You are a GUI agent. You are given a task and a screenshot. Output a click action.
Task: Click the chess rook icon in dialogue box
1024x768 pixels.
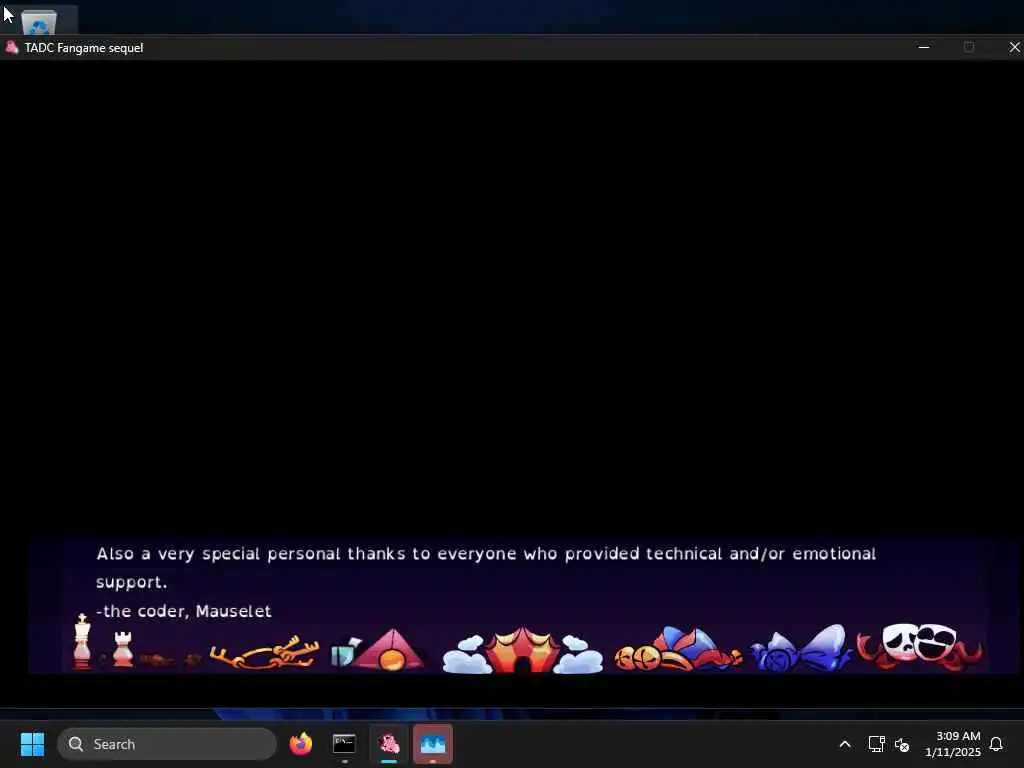pos(123,648)
